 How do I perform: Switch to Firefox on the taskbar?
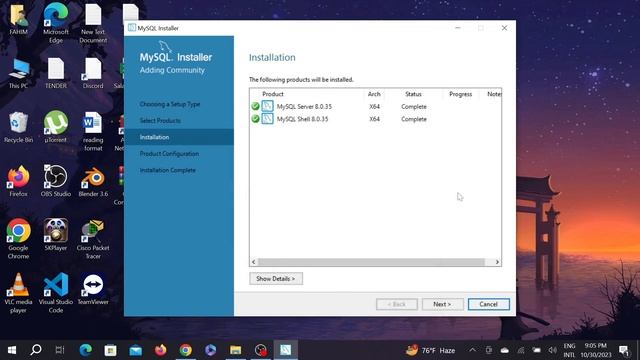[161, 350]
